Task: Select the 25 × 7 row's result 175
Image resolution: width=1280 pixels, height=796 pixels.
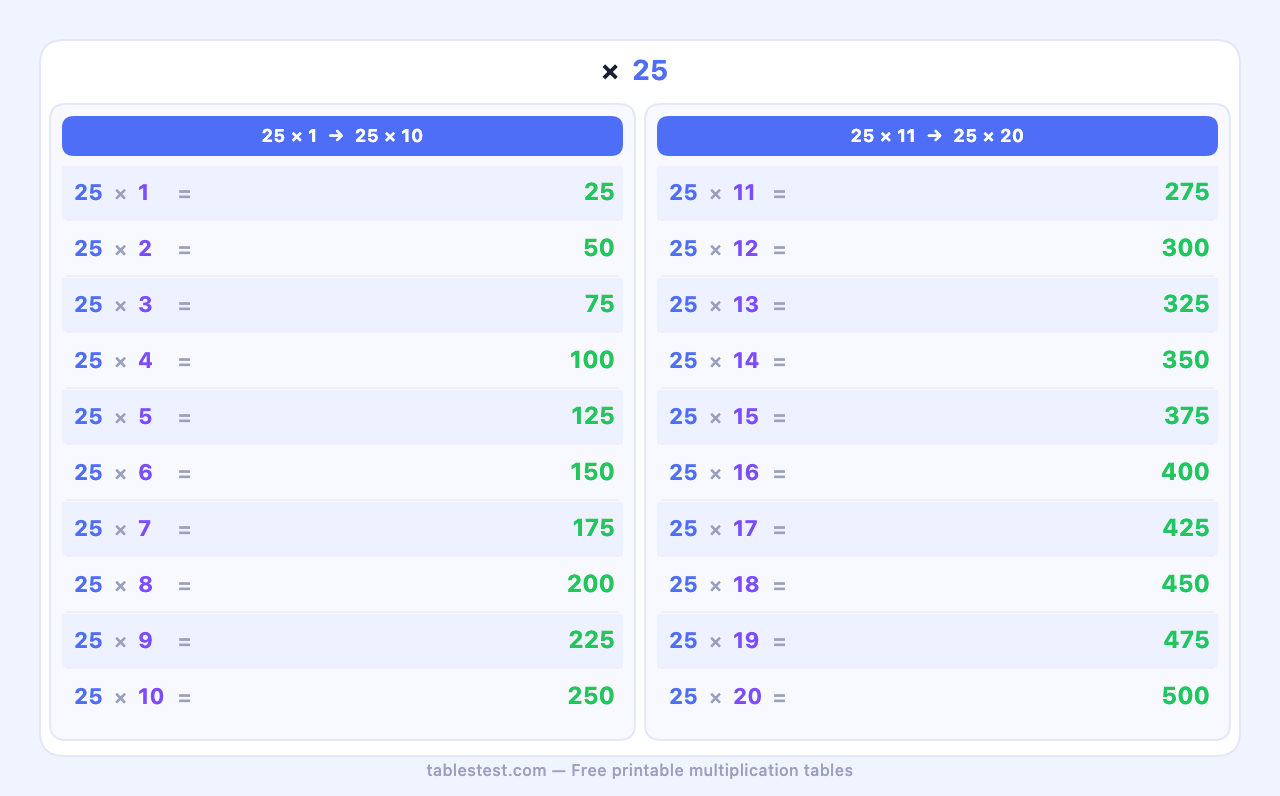Action: tap(593, 528)
